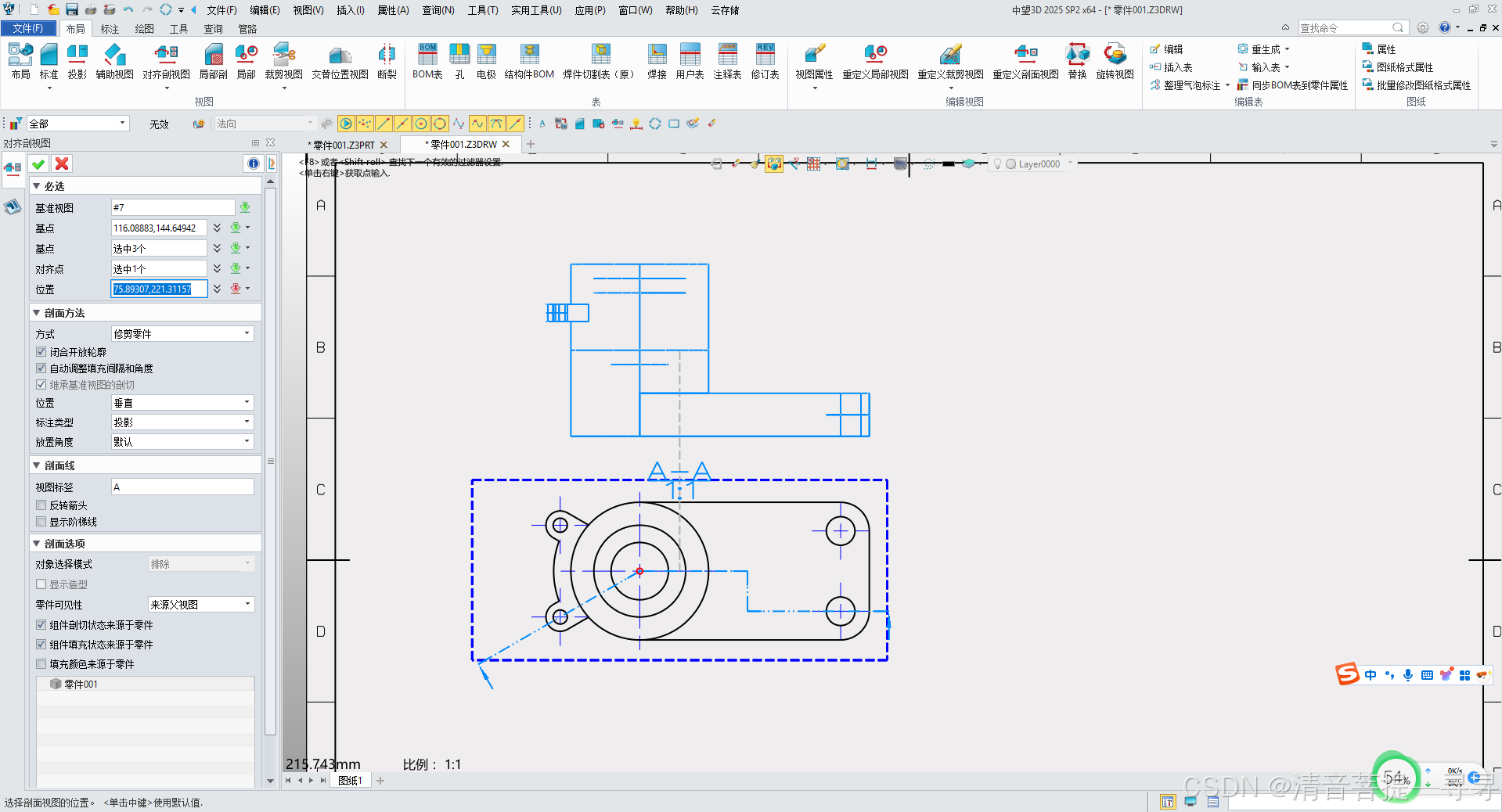Image resolution: width=1502 pixels, height=812 pixels.
Task: Click 图纸格式属性 button
Action: pos(1398,67)
